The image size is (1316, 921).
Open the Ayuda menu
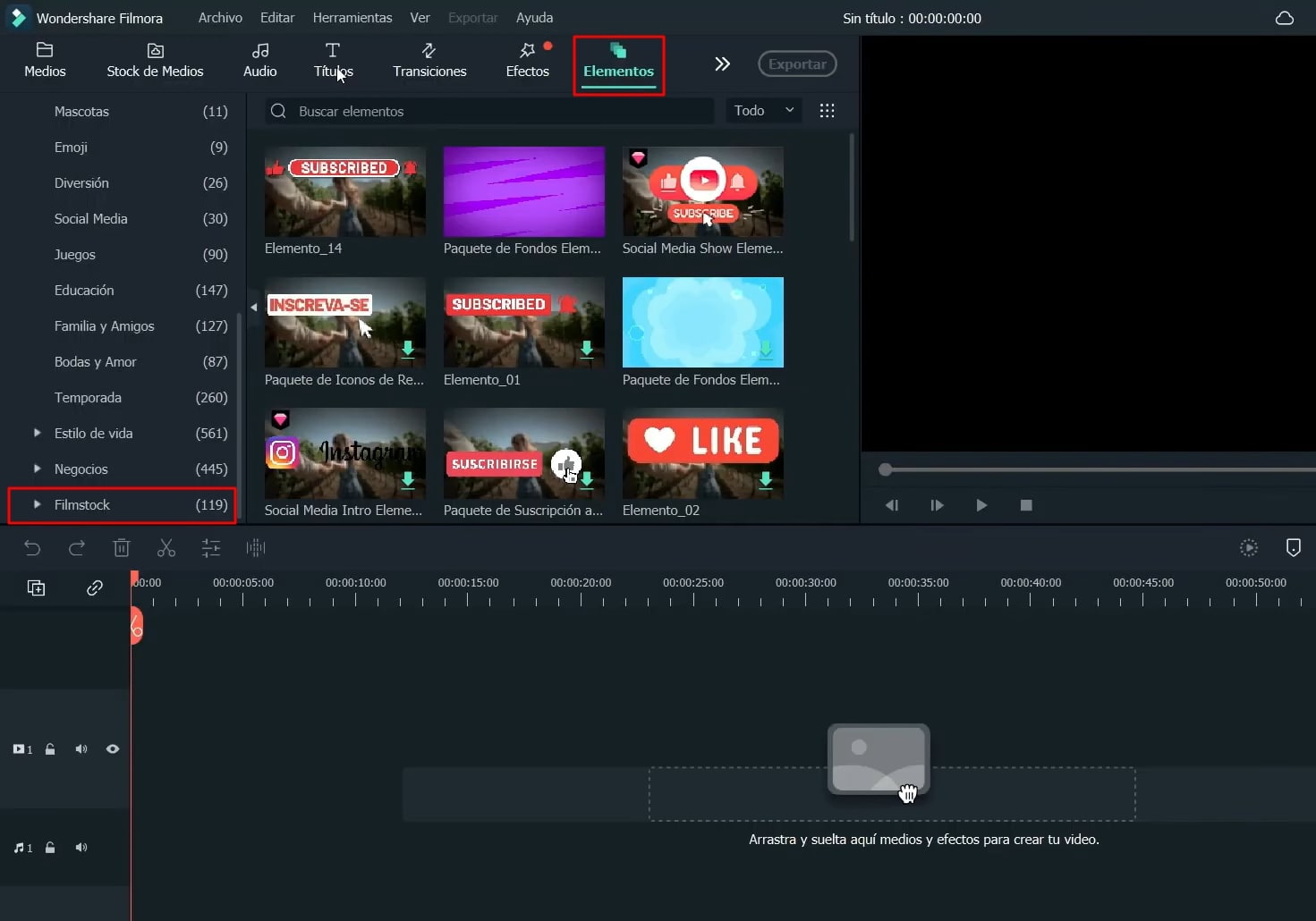point(534,18)
